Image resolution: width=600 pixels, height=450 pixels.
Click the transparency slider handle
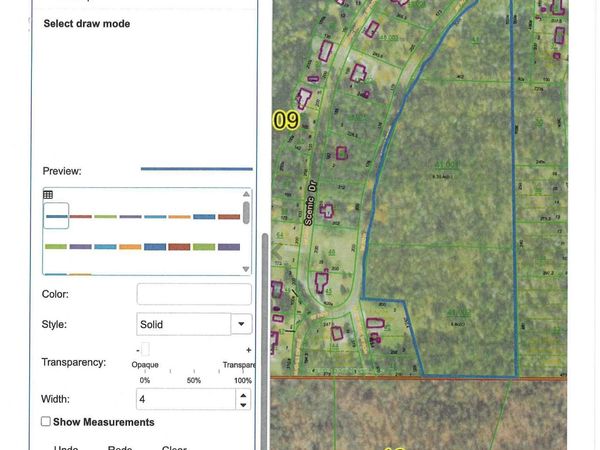pyautogui.click(x=145, y=349)
